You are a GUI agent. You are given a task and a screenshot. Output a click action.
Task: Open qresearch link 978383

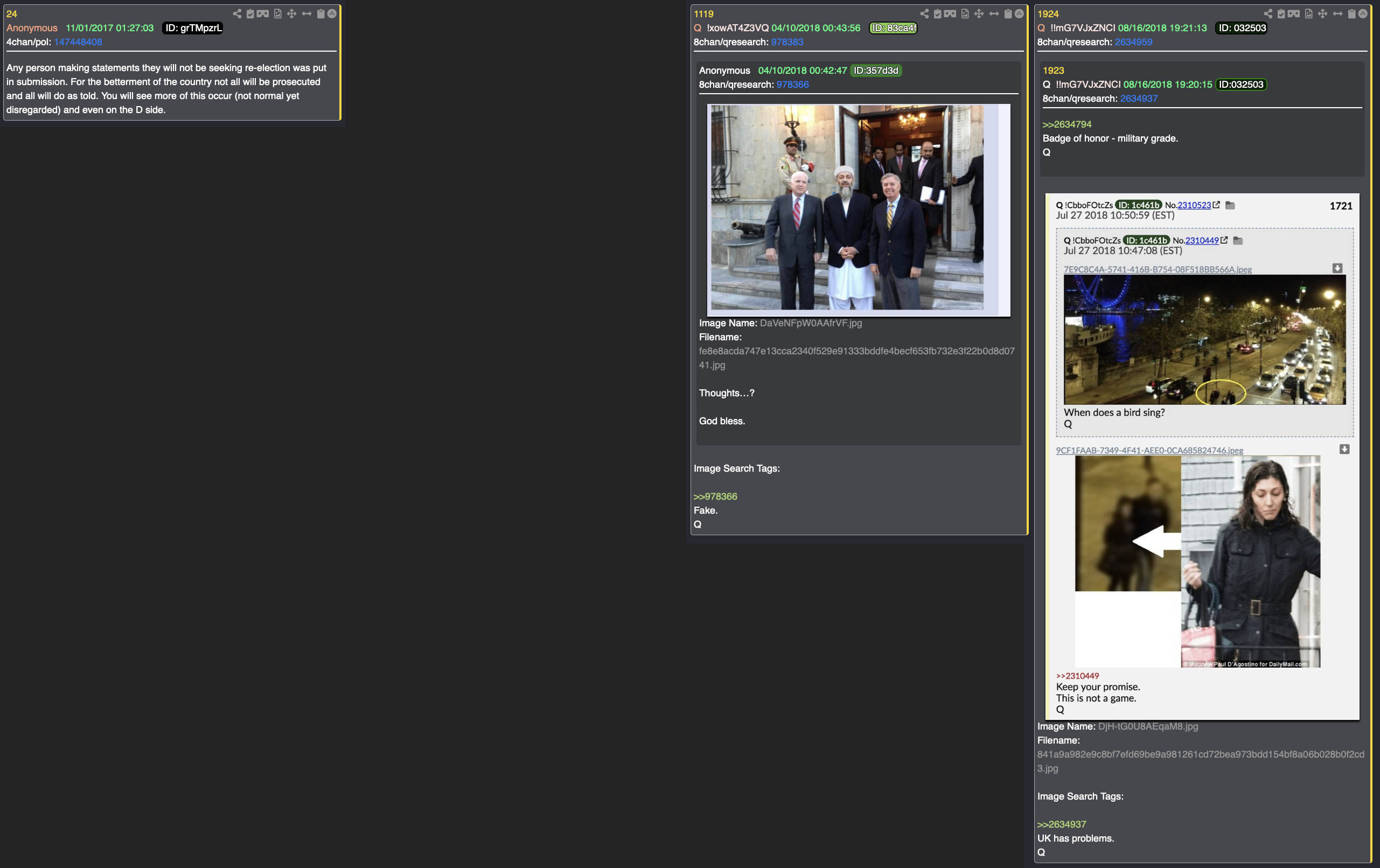coord(787,42)
